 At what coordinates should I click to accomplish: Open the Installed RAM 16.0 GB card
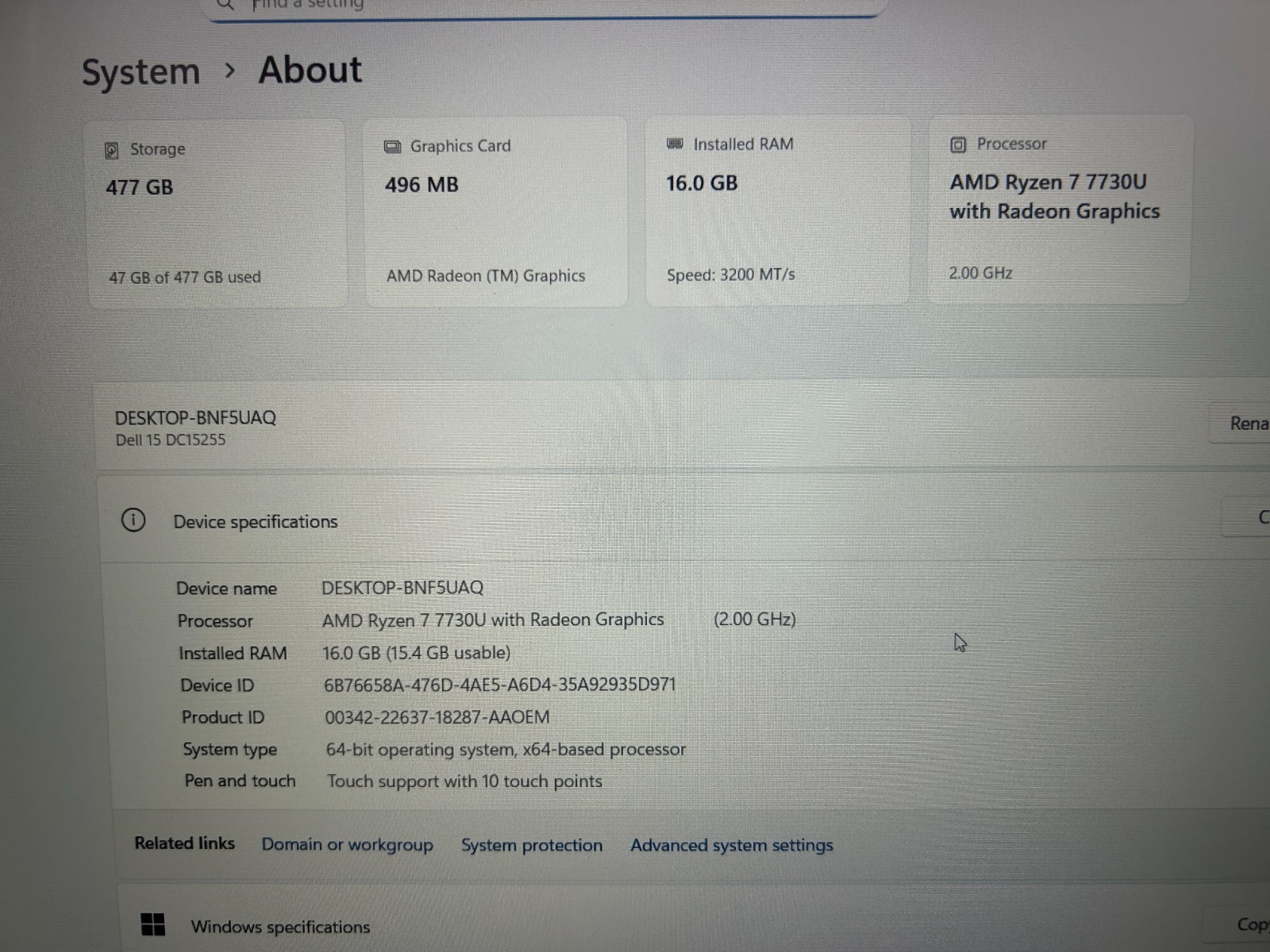pyautogui.click(x=778, y=210)
